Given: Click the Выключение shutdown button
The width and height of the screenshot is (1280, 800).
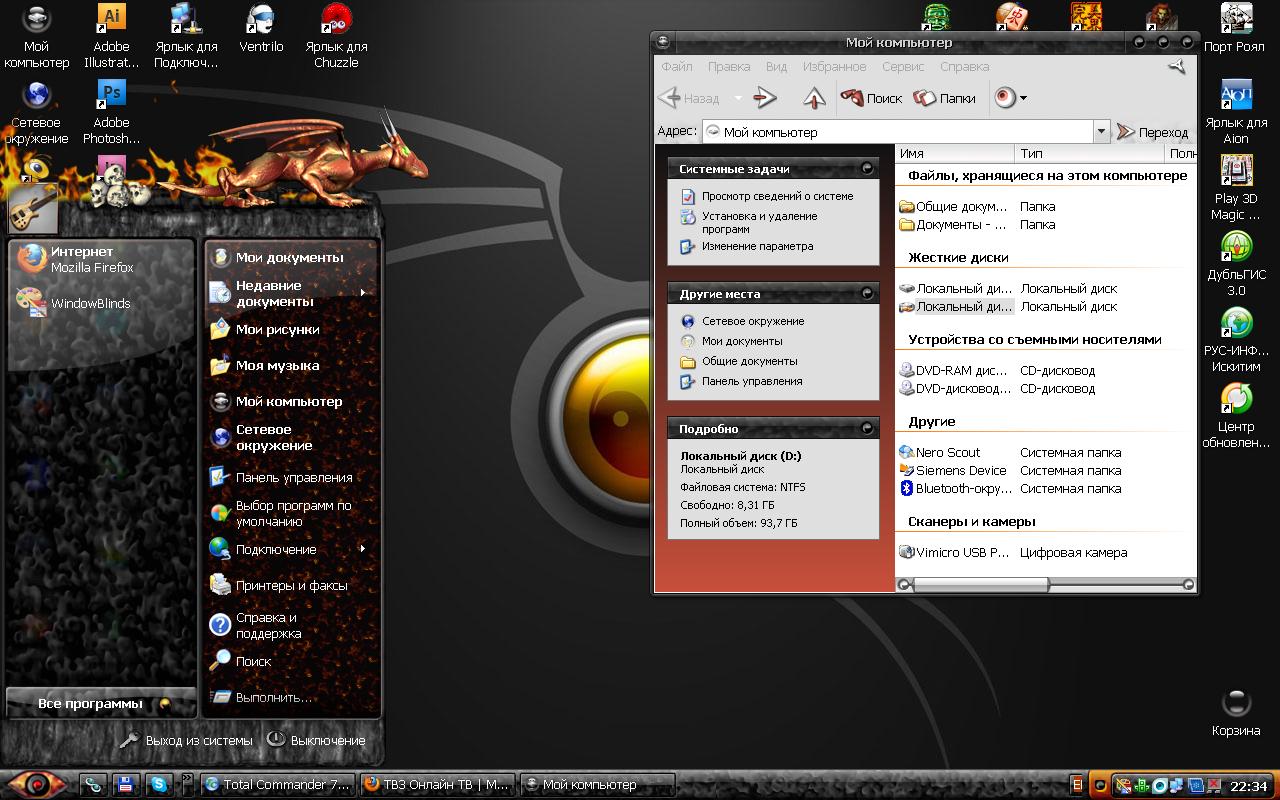Looking at the screenshot, I should click(x=317, y=741).
